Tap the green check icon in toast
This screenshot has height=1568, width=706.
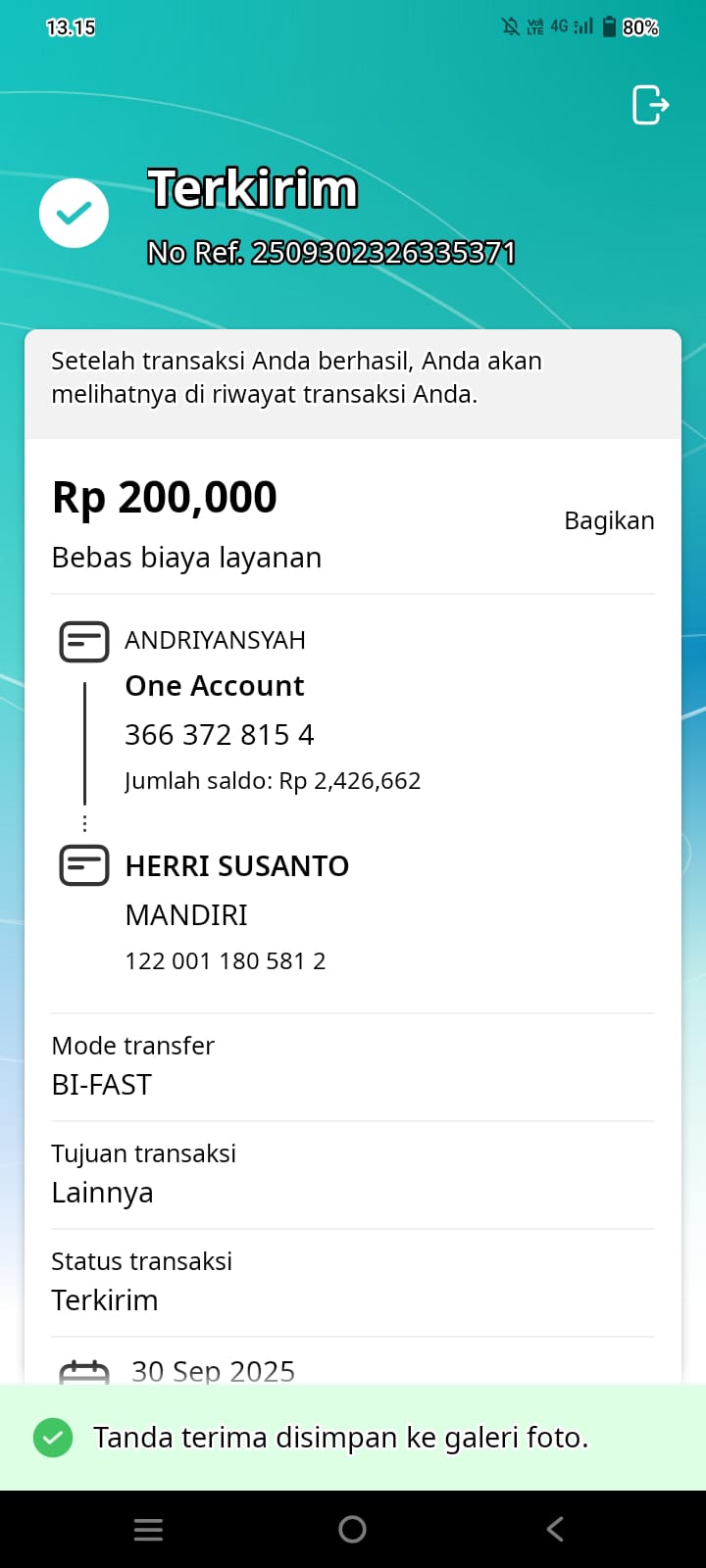53,1438
